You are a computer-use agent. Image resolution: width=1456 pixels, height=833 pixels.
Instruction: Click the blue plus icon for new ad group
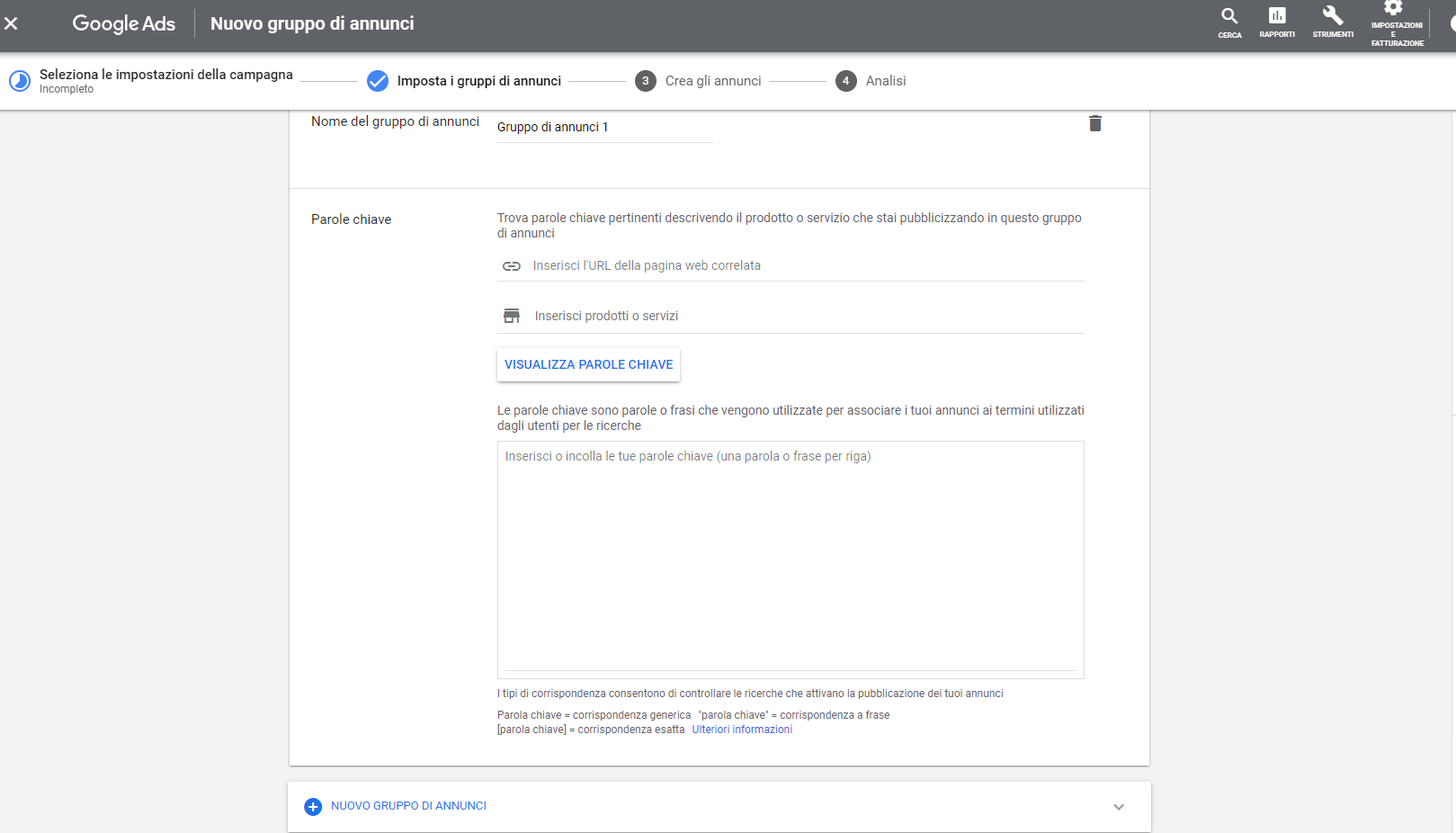pyautogui.click(x=313, y=807)
